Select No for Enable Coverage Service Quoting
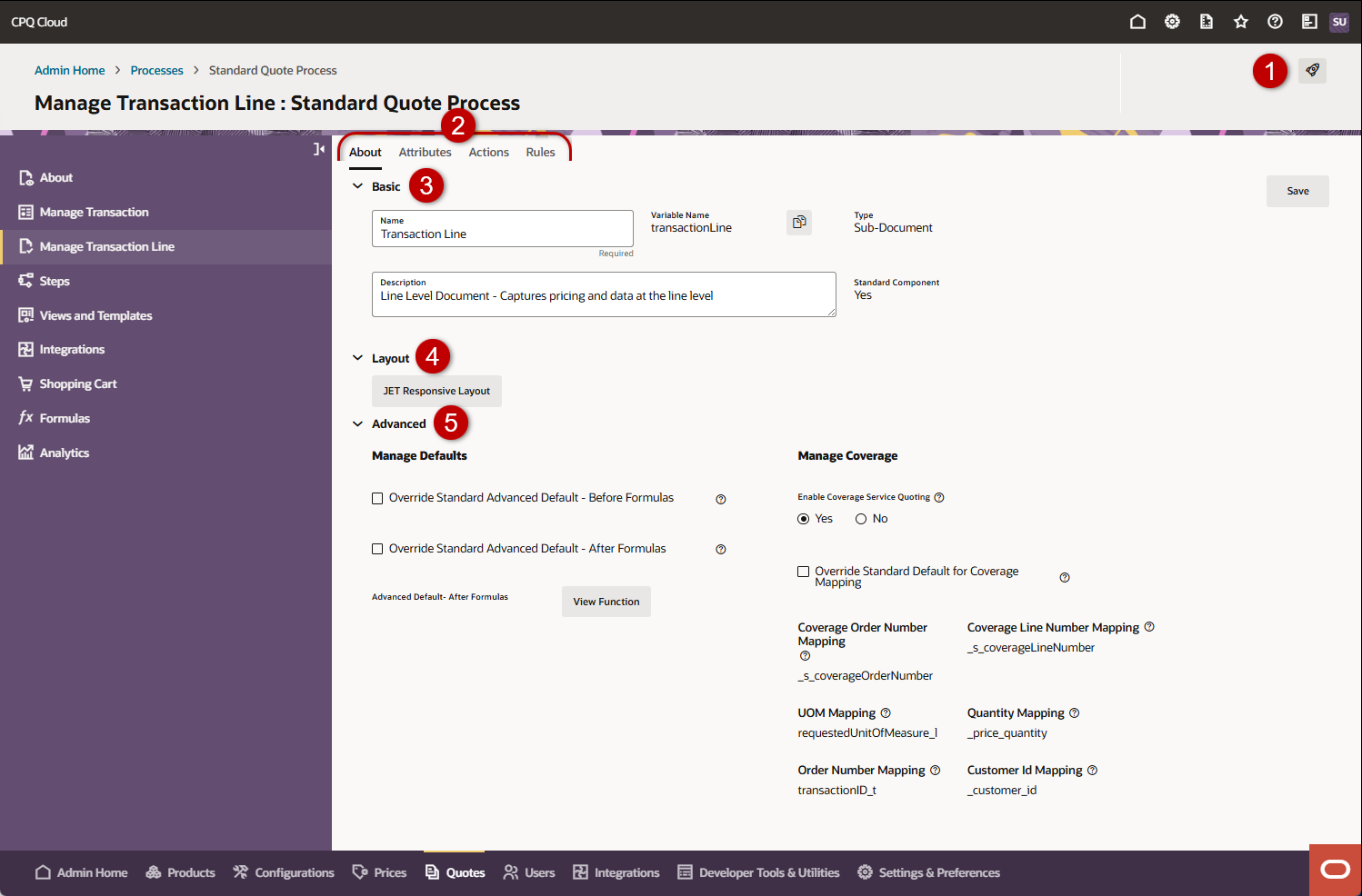The image size is (1362, 896). point(860,518)
